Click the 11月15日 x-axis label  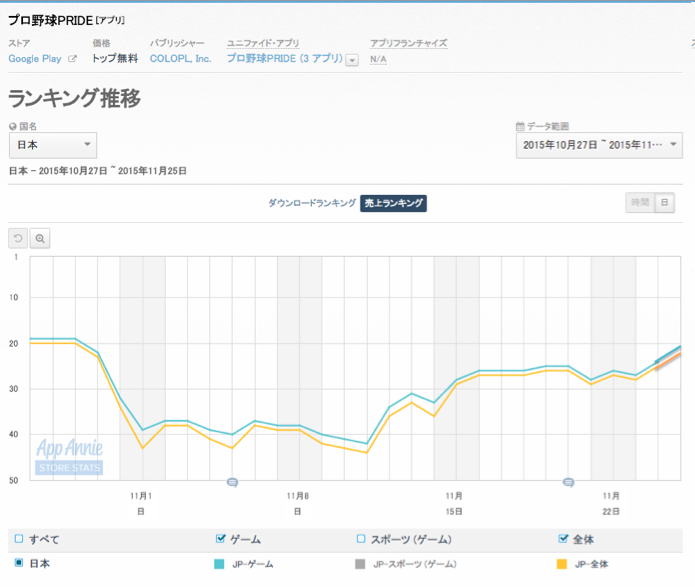(x=454, y=504)
